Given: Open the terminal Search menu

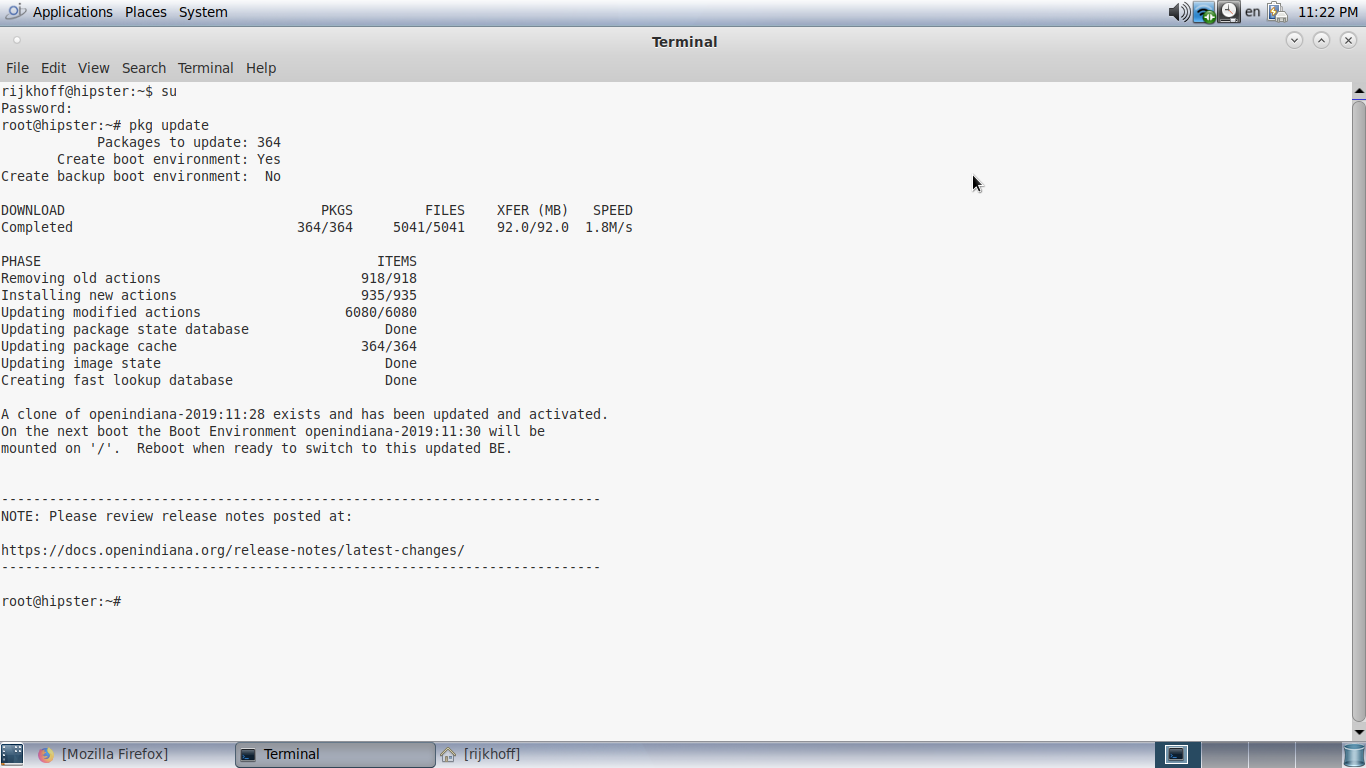Looking at the screenshot, I should click(x=144, y=68).
